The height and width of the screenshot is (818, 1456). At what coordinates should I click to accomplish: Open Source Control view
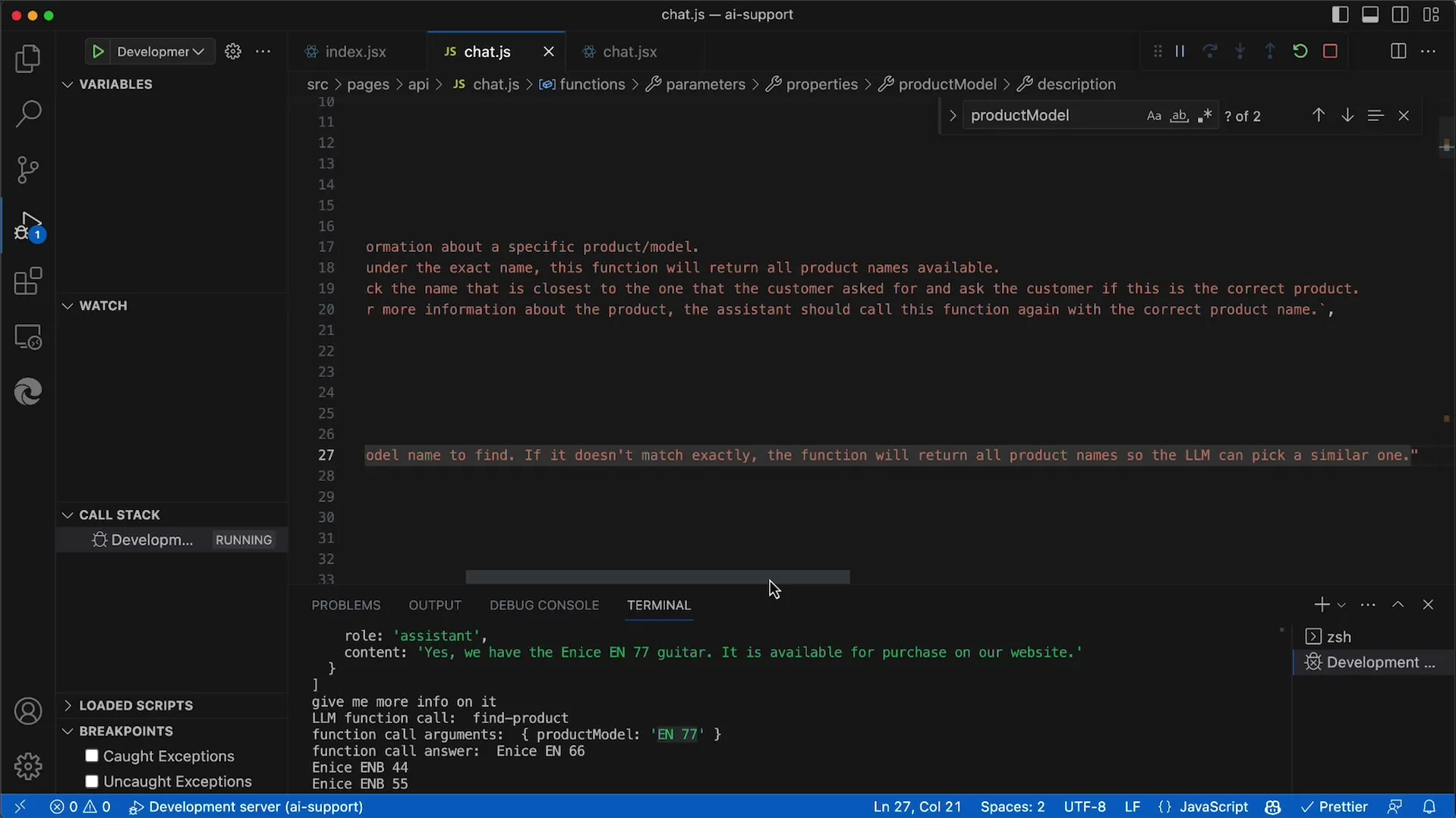(28, 169)
